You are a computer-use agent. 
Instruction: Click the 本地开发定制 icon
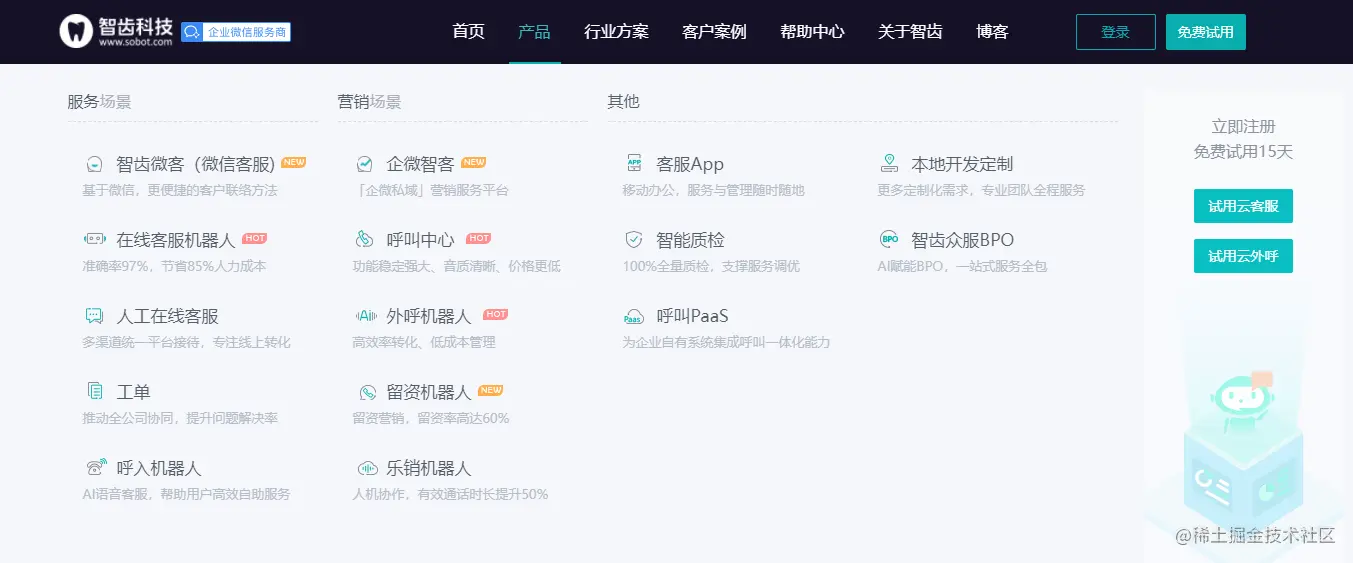click(889, 163)
